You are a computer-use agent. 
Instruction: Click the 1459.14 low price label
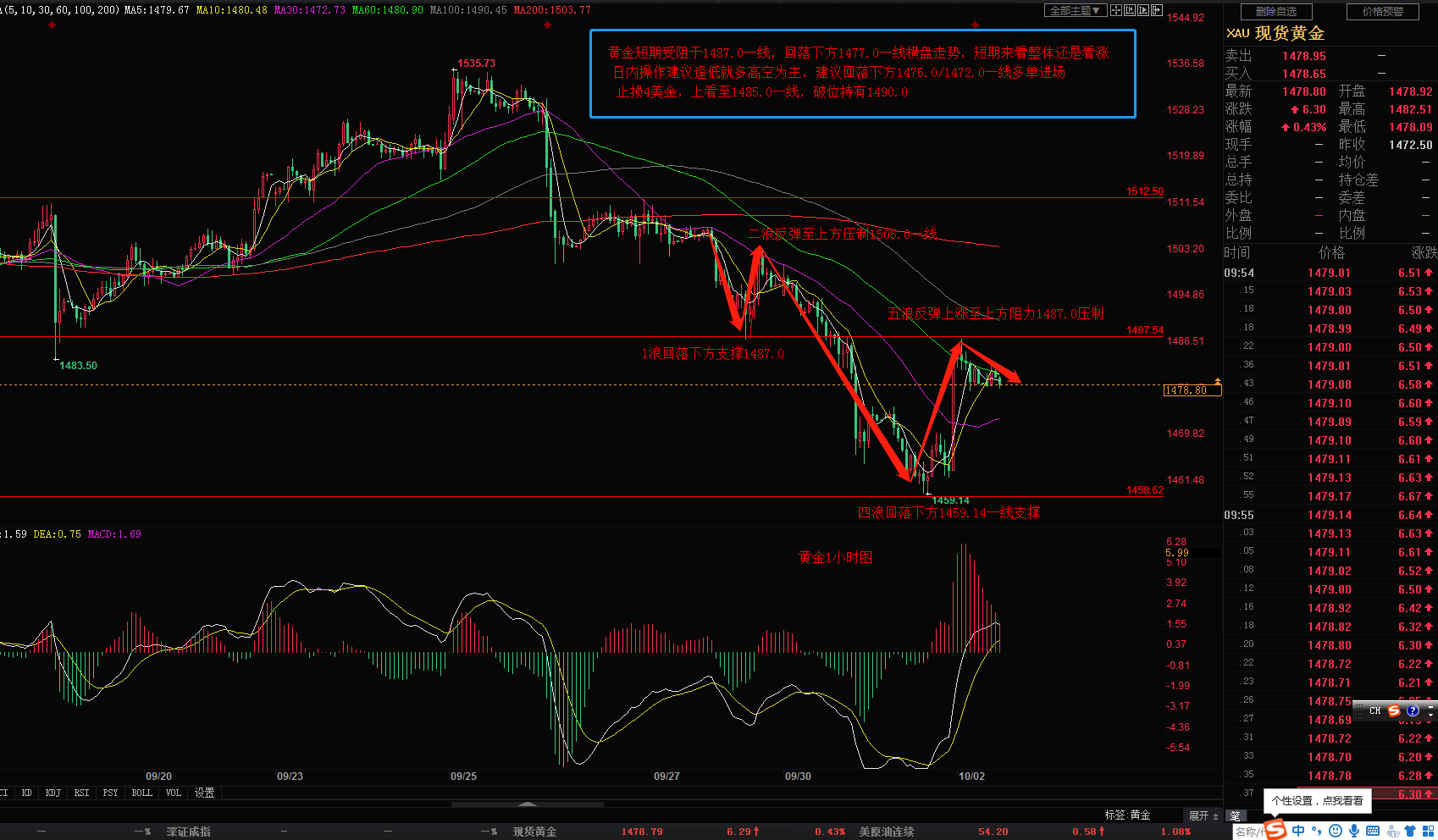950,500
